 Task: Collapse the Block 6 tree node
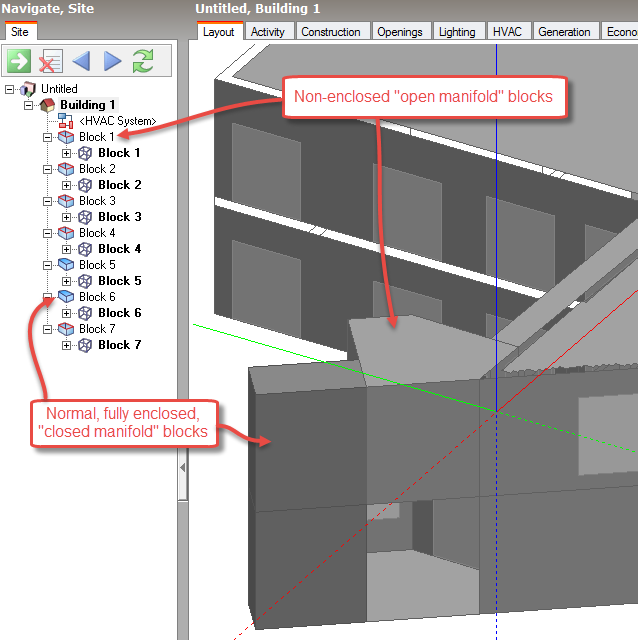pos(47,297)
